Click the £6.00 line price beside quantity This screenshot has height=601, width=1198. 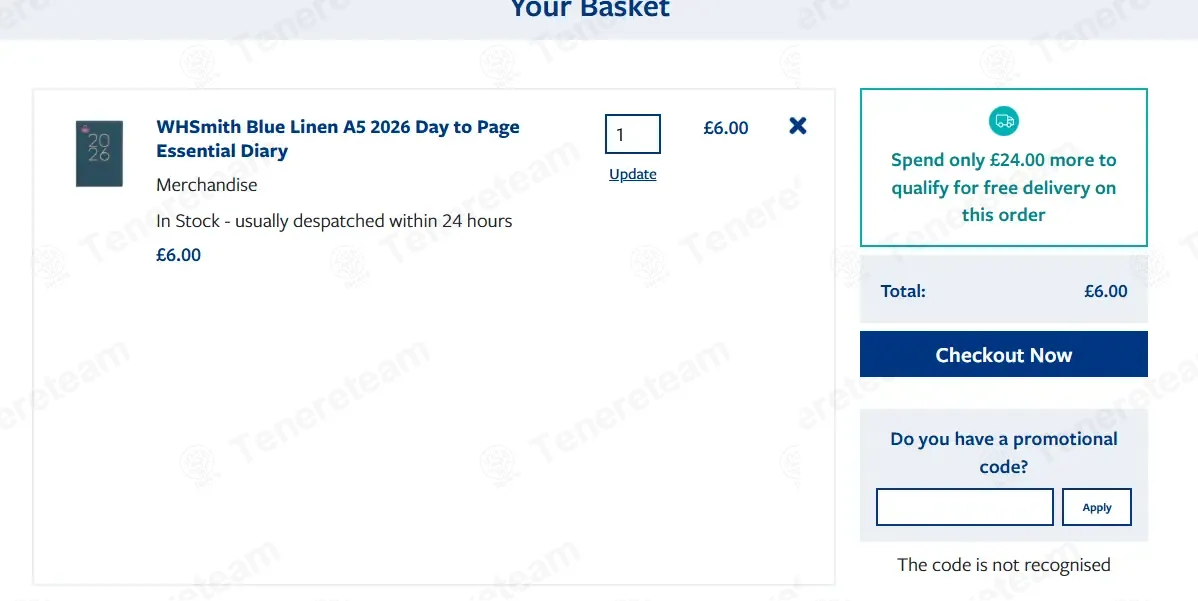[x=726, y=128]
